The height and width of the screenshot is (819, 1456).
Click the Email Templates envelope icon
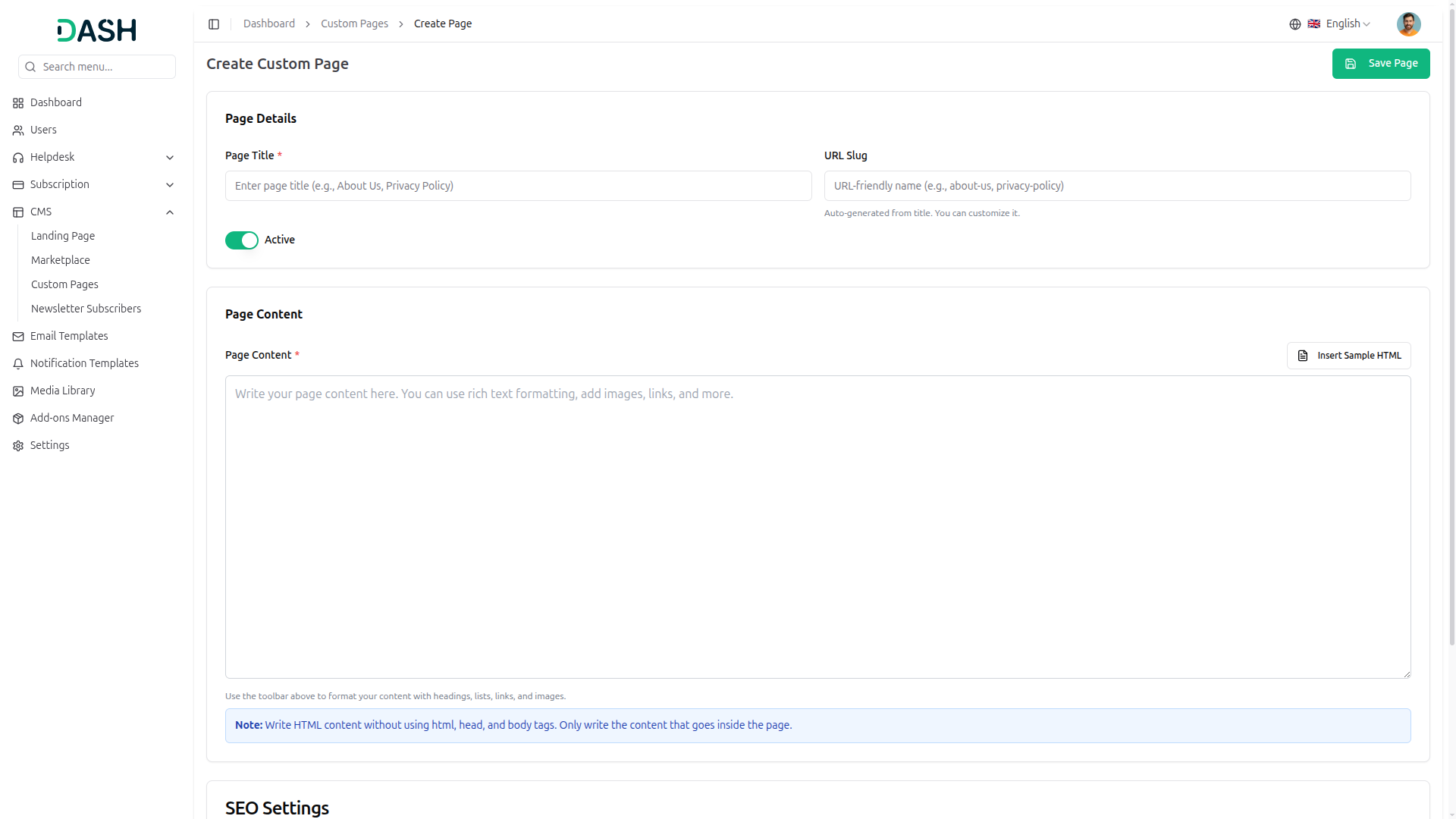(x=18, y=337)
